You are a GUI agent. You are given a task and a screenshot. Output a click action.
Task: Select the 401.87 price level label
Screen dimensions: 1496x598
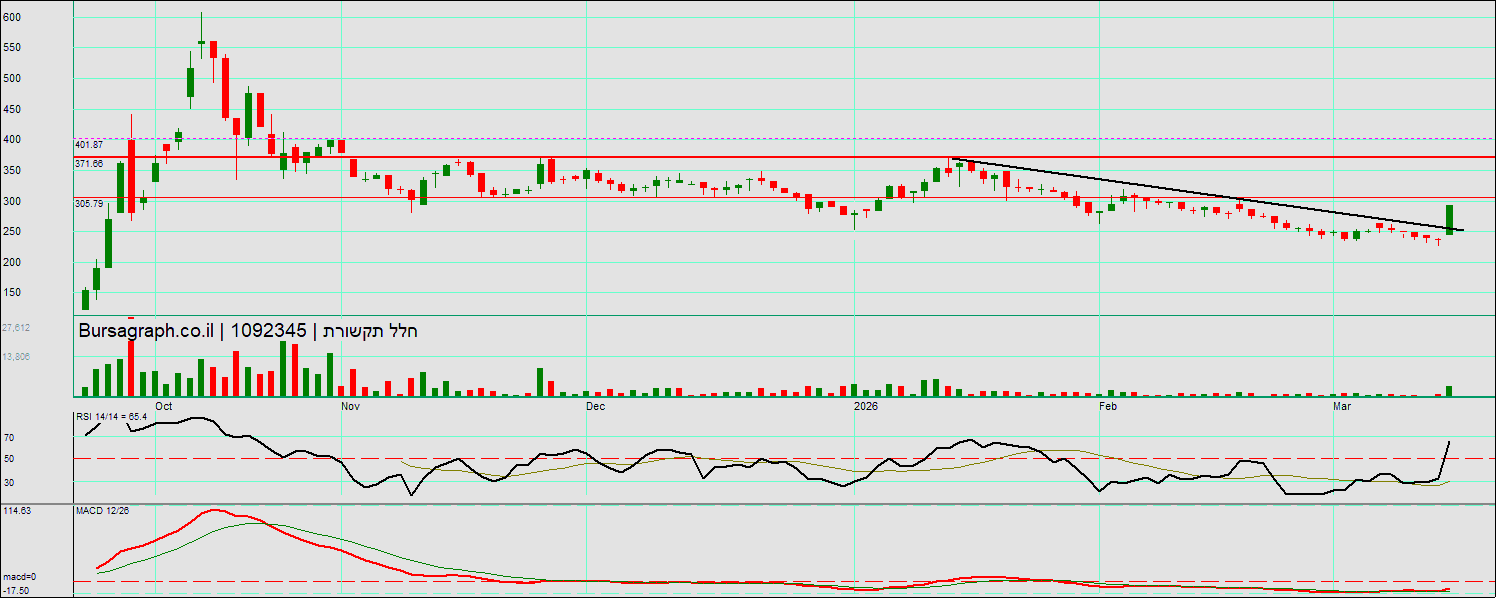tap(89, 145)
